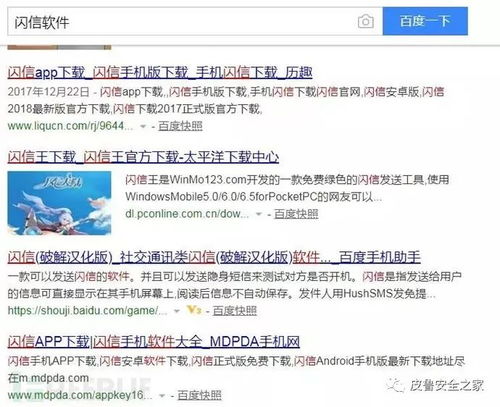Click the V3 credibility badge icon
The height and width of the screenshot is (407, 500).
(194, 310)
